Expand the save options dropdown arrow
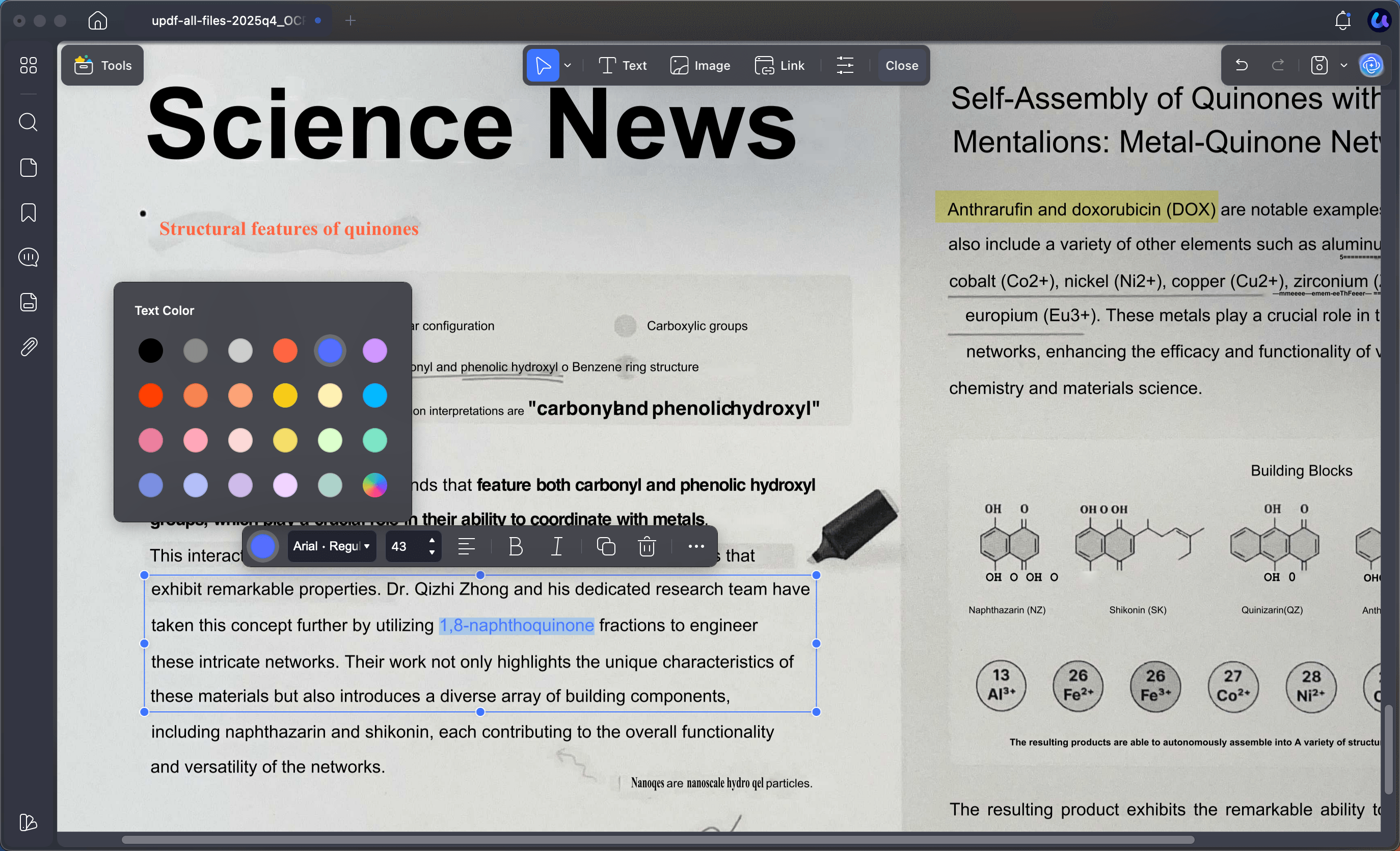The image size is (1400, 851). pyautogui.click(x=1344, y=65)
